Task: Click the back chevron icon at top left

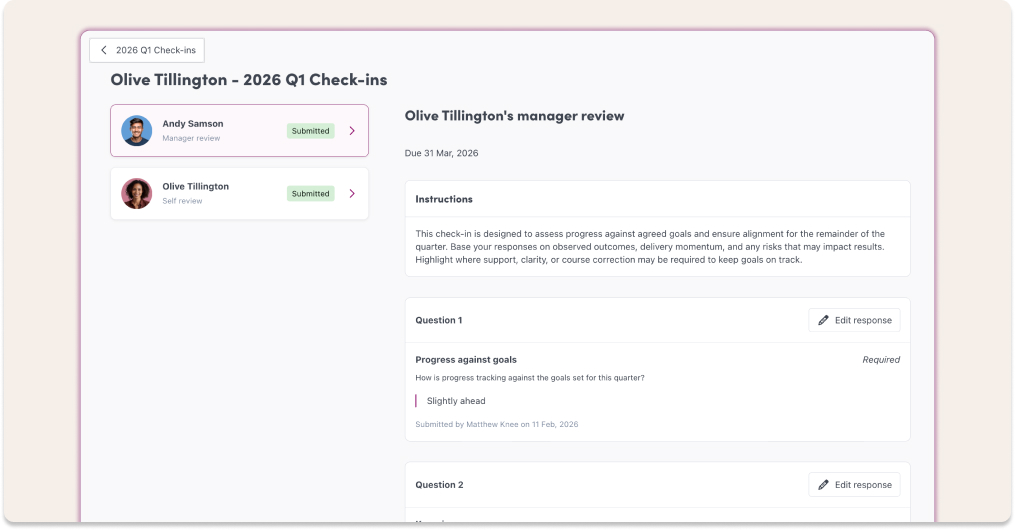Action: (x=104, y=50)
